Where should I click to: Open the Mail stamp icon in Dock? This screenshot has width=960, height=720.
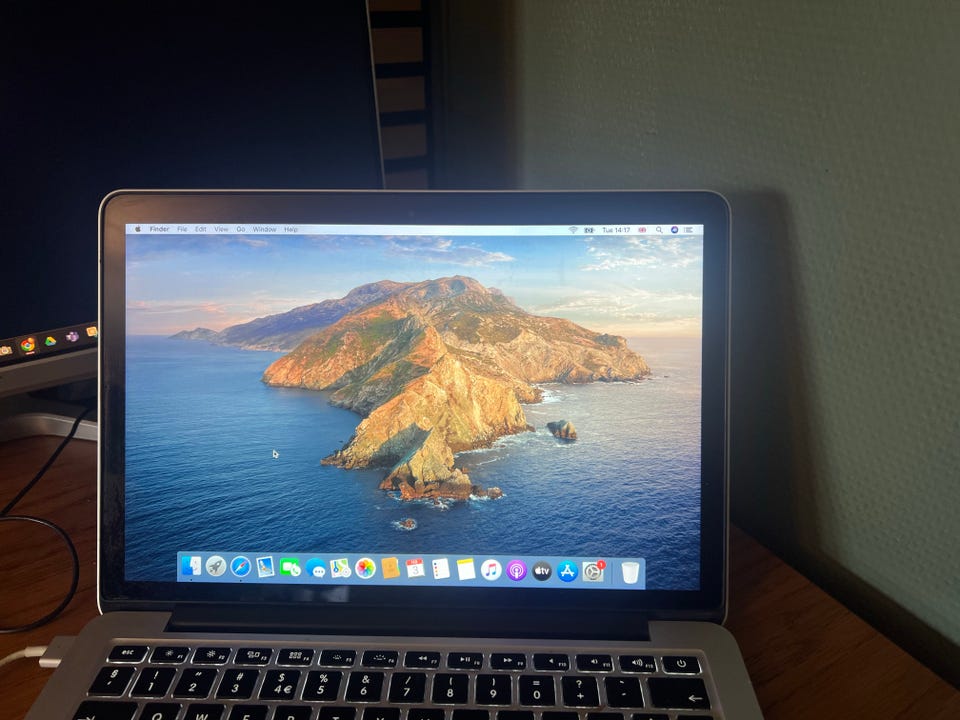pos(265,567)
